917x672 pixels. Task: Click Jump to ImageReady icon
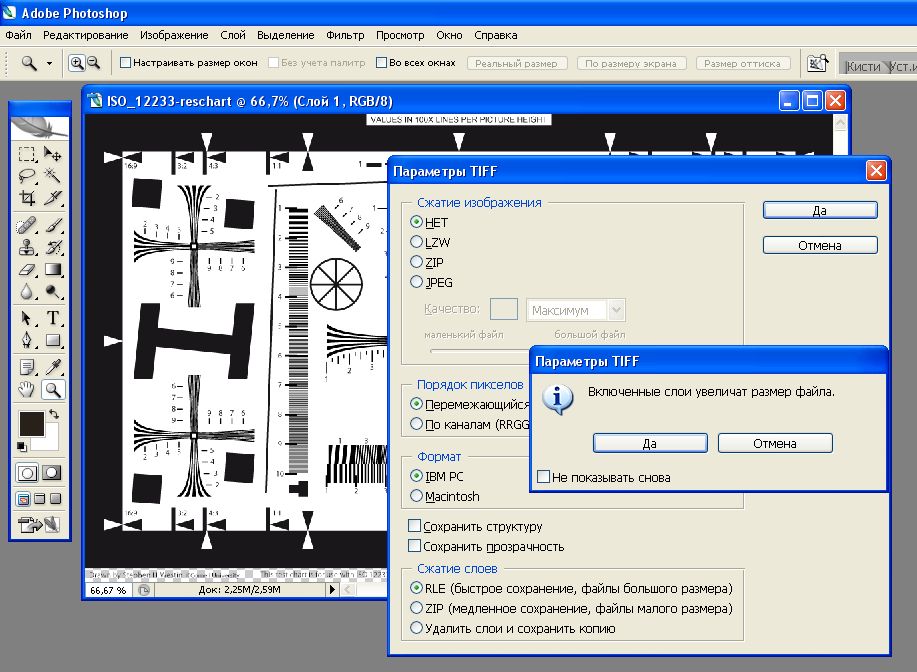click(39, 525)
